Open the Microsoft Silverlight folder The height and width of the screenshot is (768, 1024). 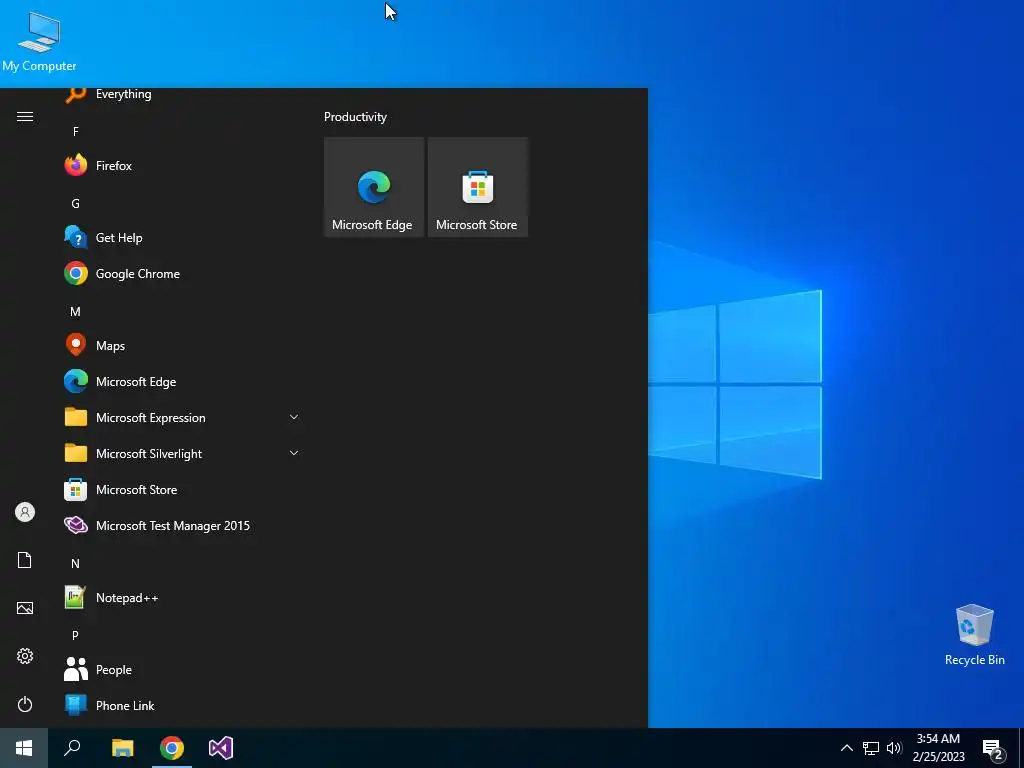point(181,453)
